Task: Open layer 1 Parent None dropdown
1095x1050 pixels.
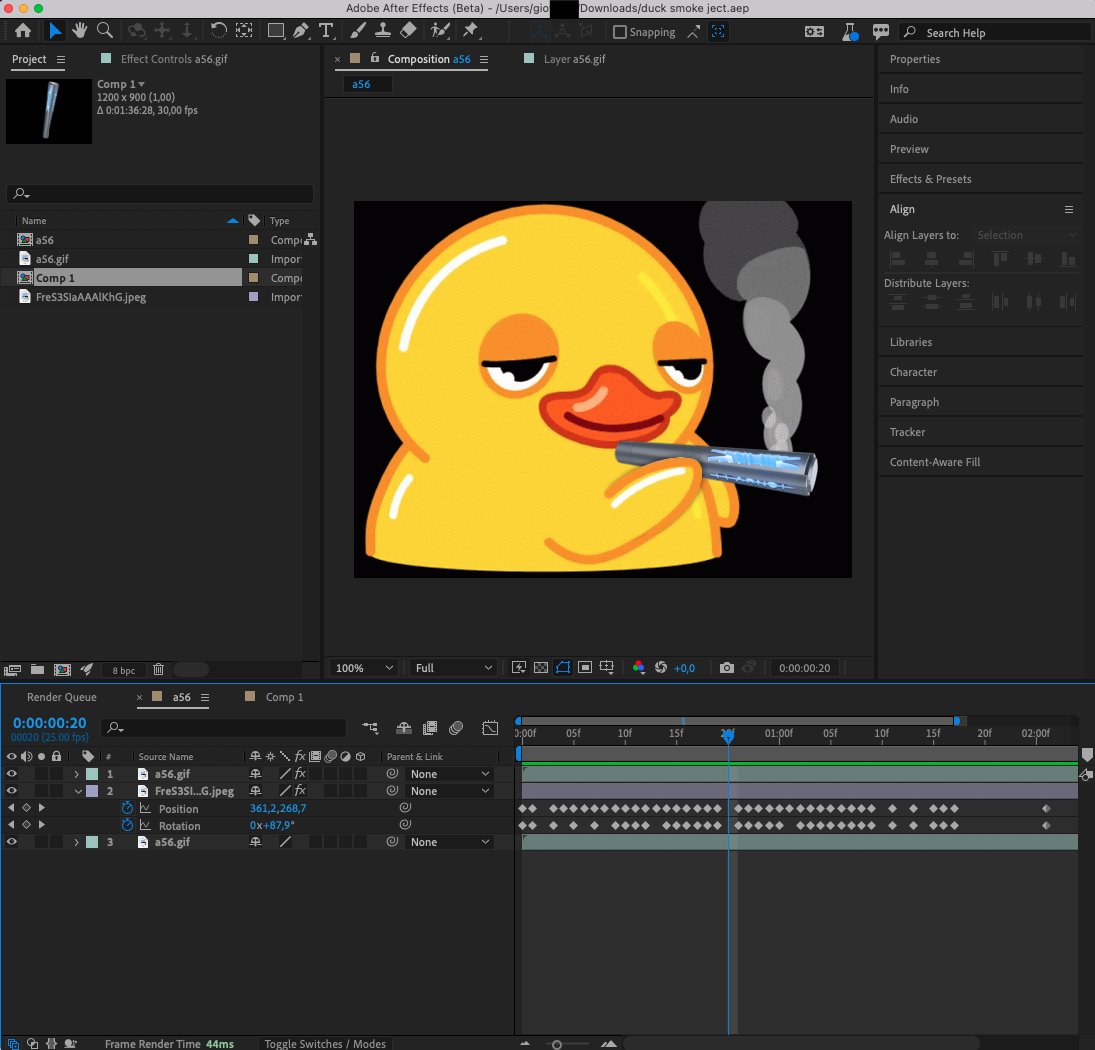Action: [449, 774]
